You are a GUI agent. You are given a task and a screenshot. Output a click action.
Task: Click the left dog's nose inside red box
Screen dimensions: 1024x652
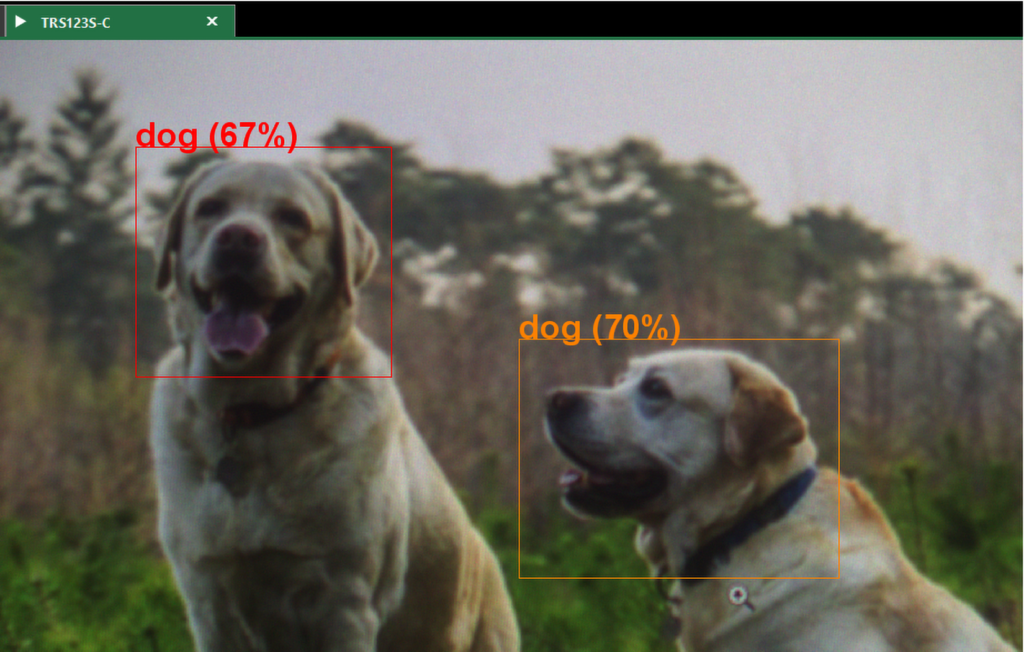click(x=240, y=239)
